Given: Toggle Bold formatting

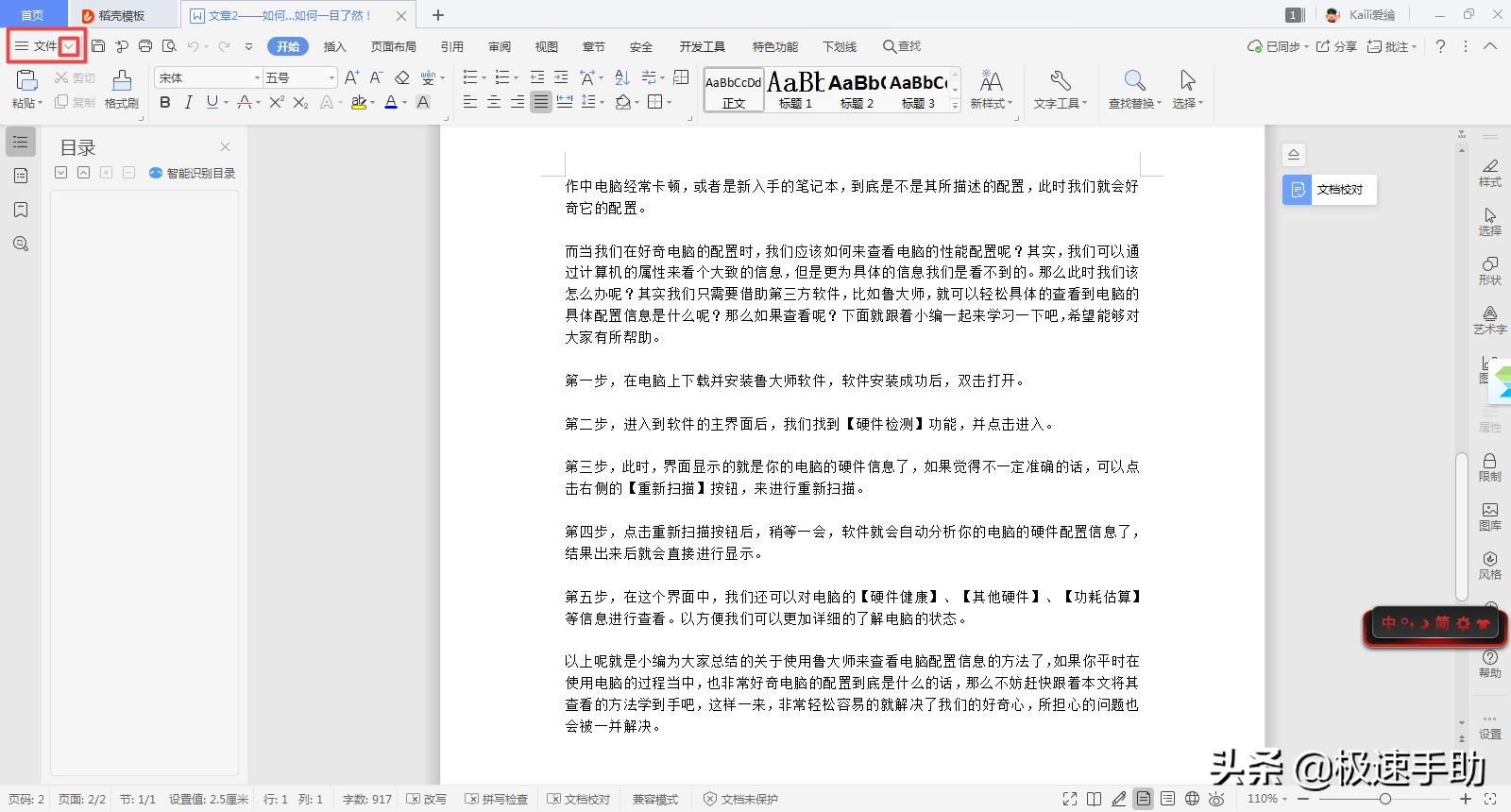Looking at the screenshot, I should point(165,102).
